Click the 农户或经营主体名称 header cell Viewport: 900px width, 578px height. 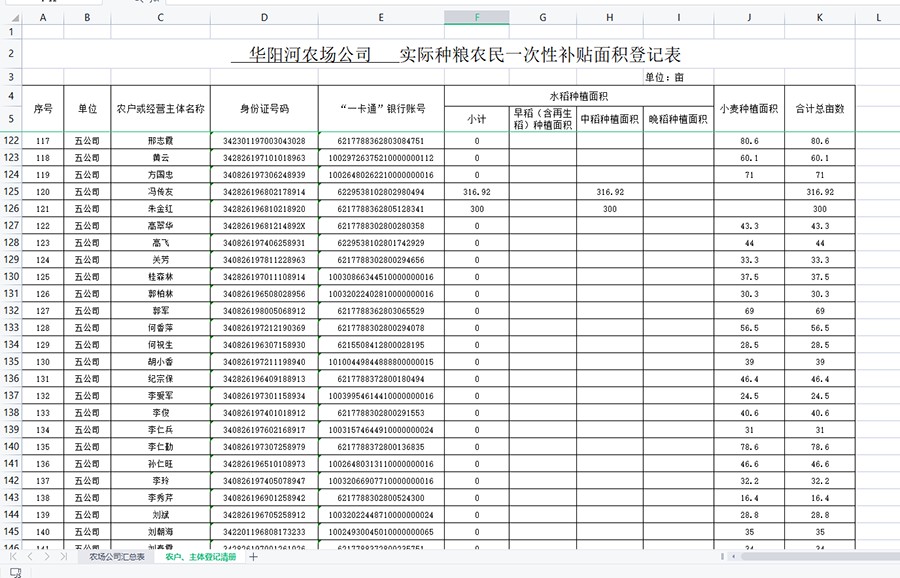click(160, 108)
